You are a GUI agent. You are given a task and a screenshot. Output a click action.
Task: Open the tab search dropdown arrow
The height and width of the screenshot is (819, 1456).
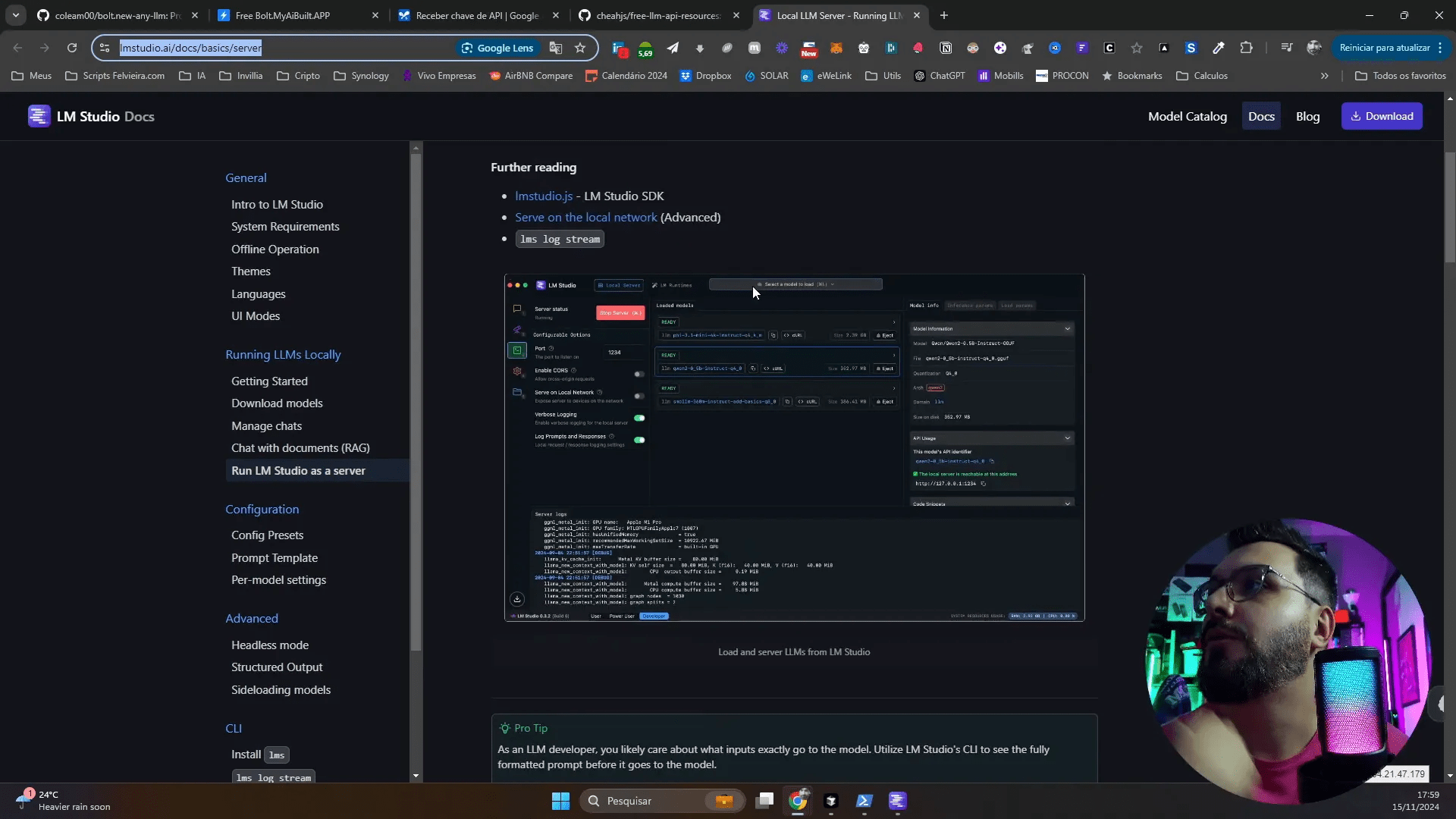click(15, 15)
